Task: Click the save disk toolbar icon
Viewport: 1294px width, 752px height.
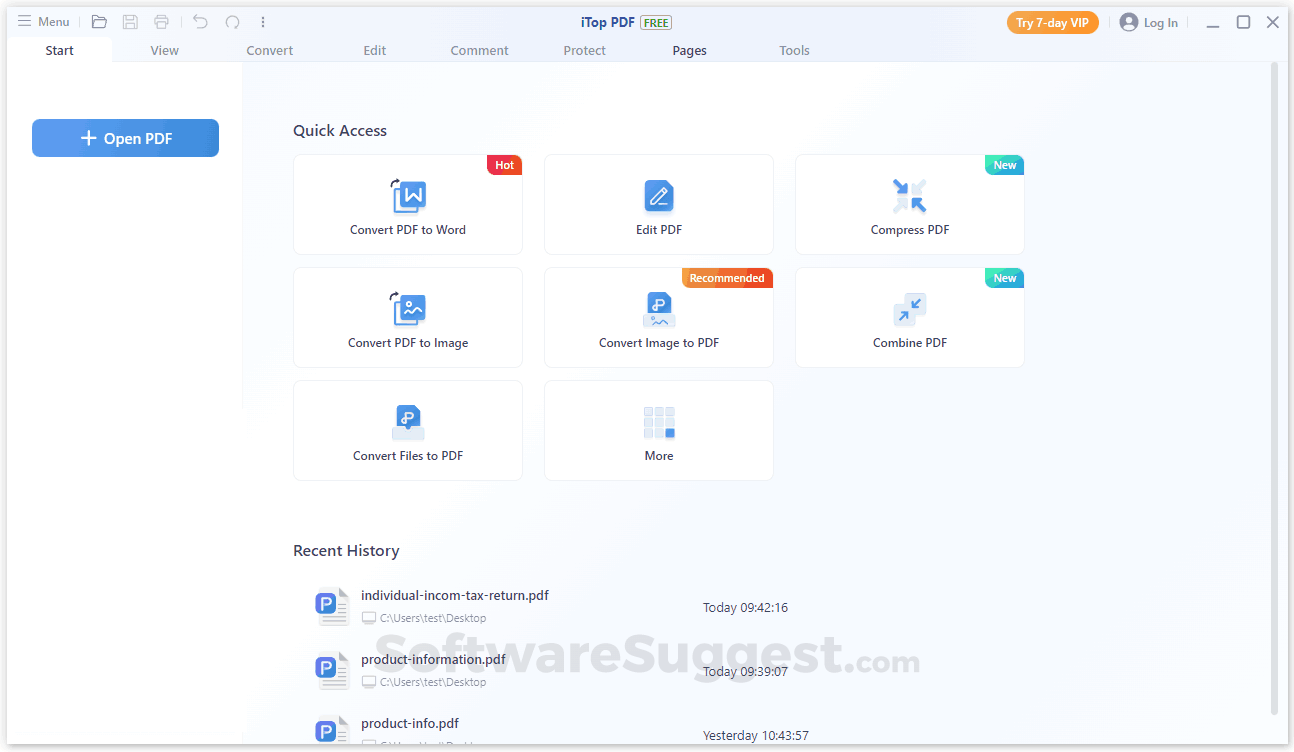Action: coord(130,22)
